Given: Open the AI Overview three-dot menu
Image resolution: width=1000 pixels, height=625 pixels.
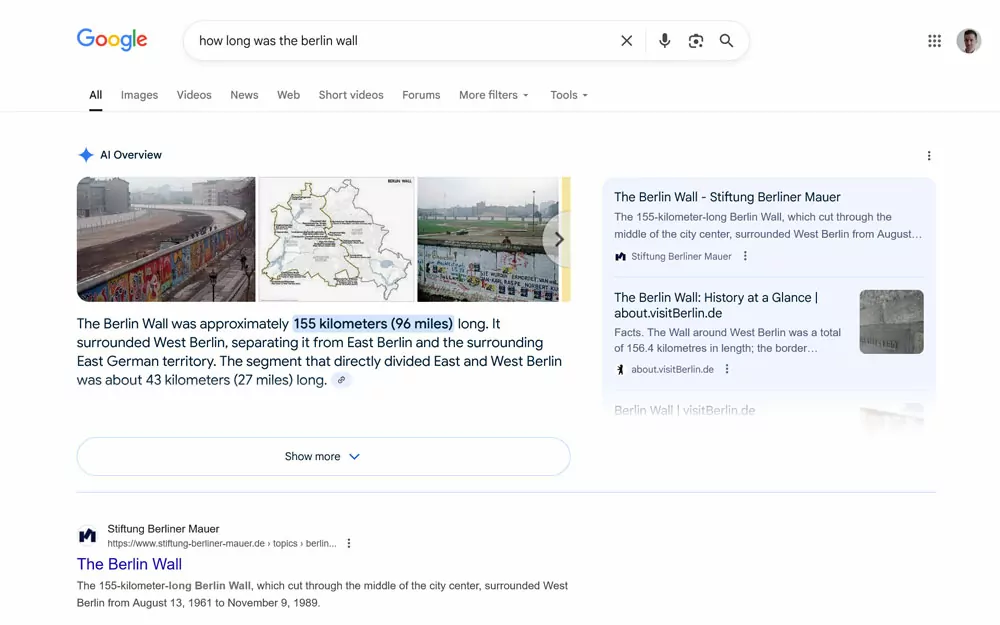Looking at the screenshot, I should point(929,155).
